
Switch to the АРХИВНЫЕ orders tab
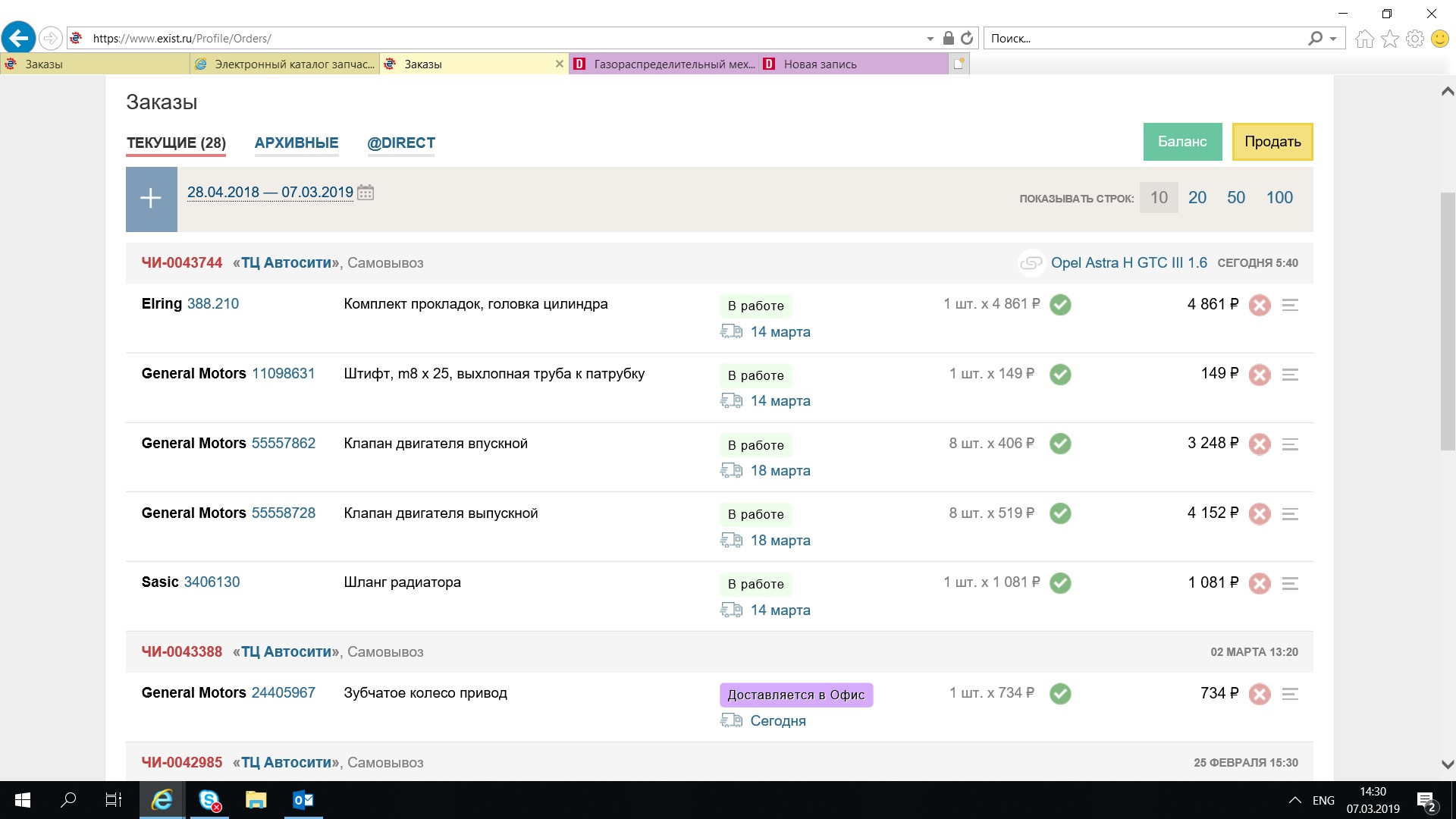click(297, 143)
